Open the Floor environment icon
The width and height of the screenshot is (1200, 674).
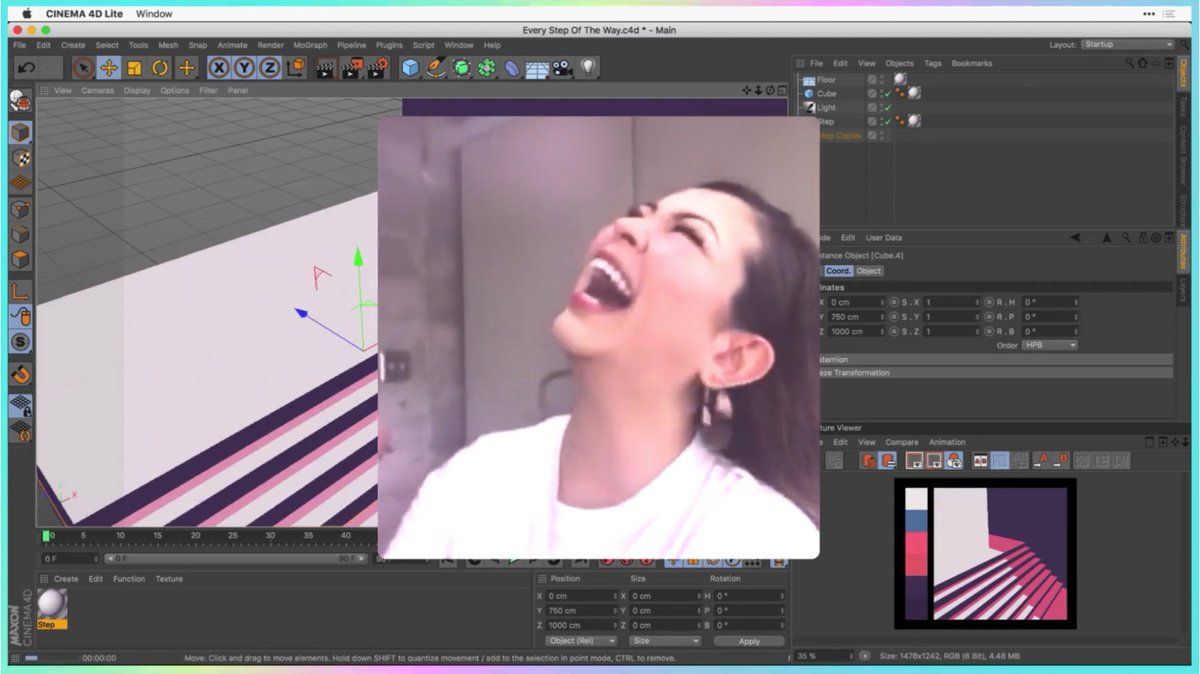[x=537, y=69]
